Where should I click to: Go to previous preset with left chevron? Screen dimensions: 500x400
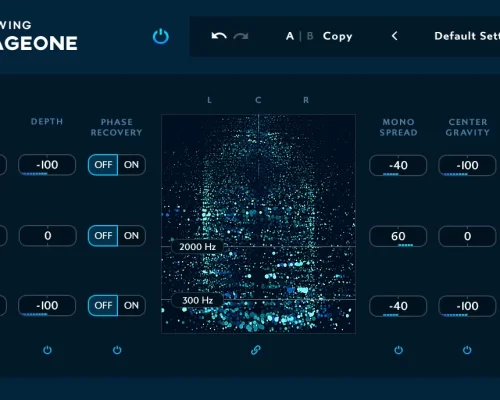coord(395,36)
